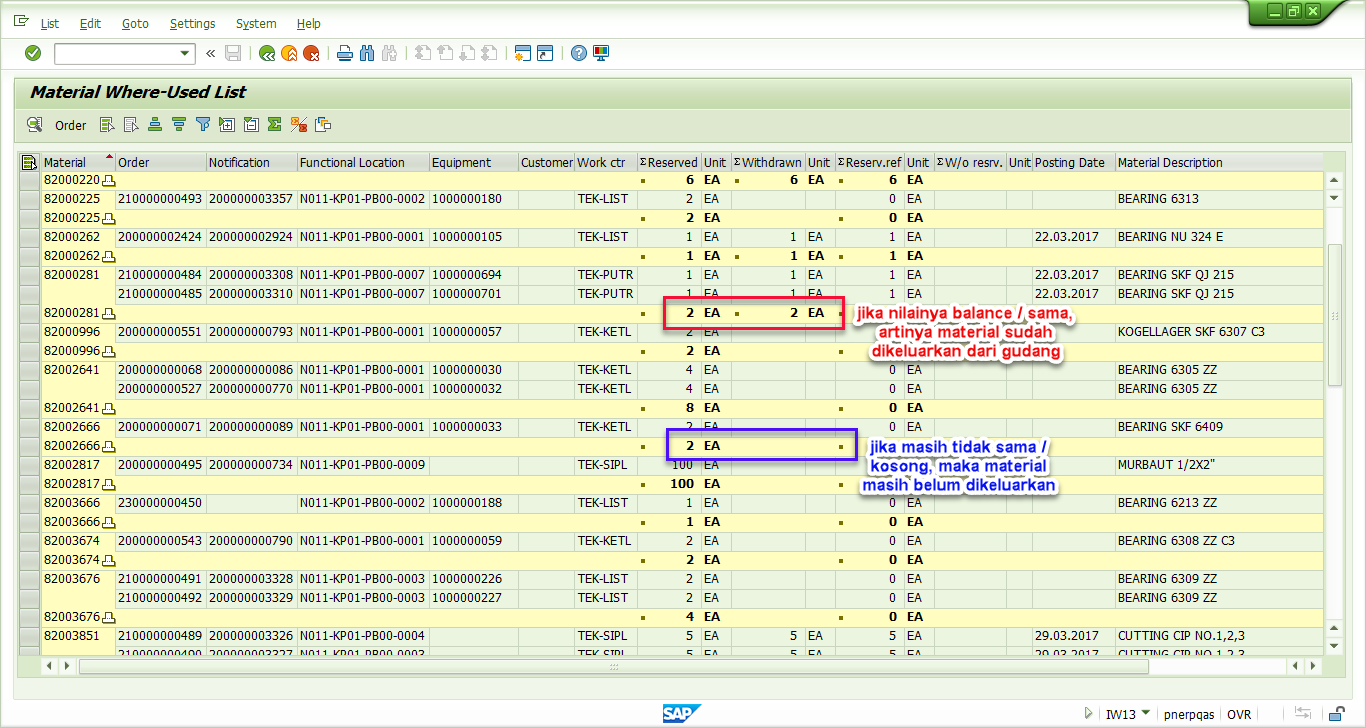Open Find with the binoculars icon
1366x728 pixels.
click(x=367, y=53)
